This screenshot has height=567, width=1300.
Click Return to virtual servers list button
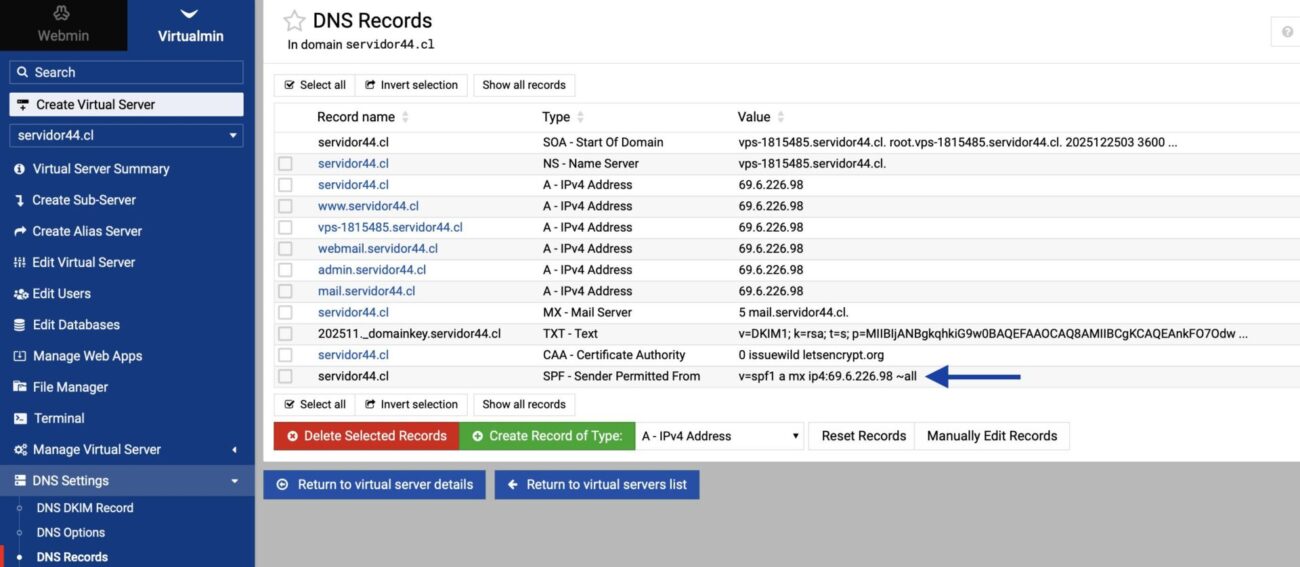point(597,484)
